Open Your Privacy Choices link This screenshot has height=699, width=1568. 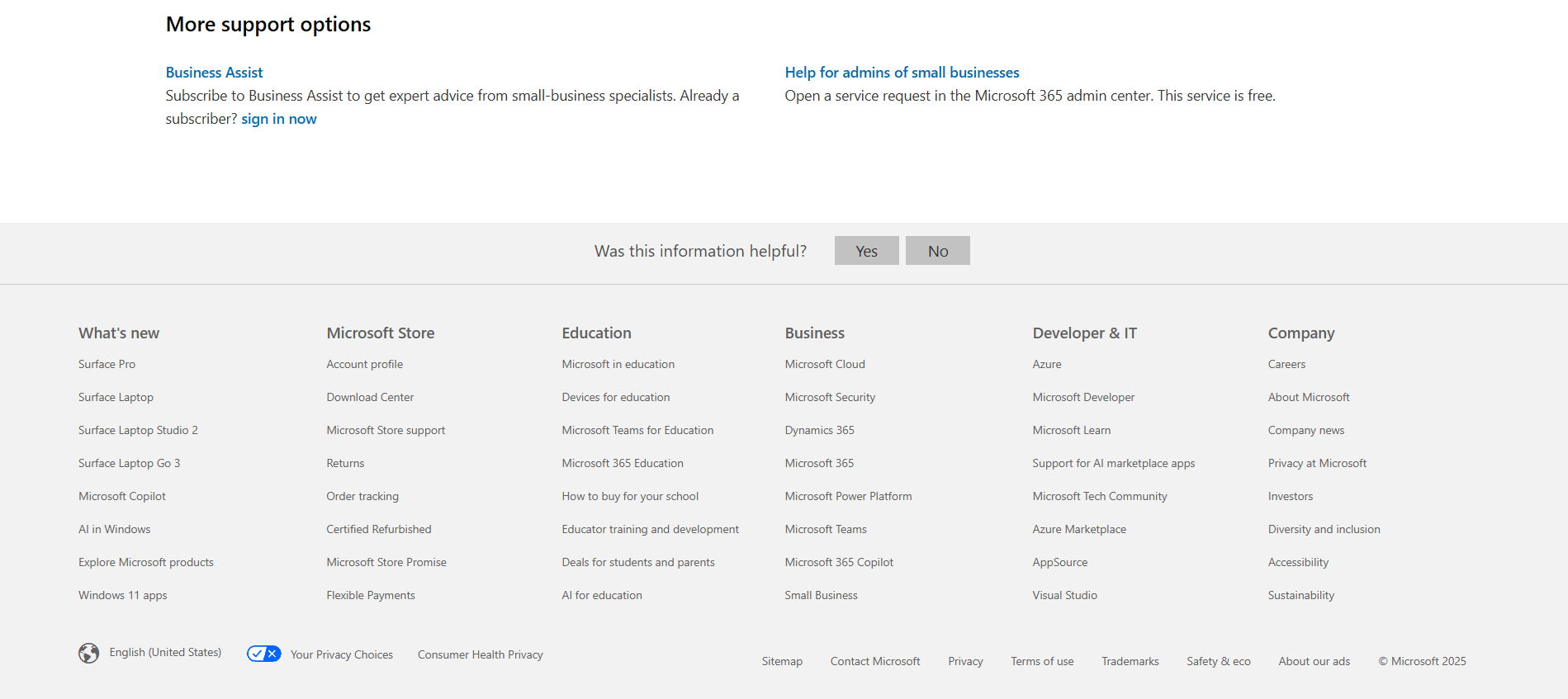[341, 654]
